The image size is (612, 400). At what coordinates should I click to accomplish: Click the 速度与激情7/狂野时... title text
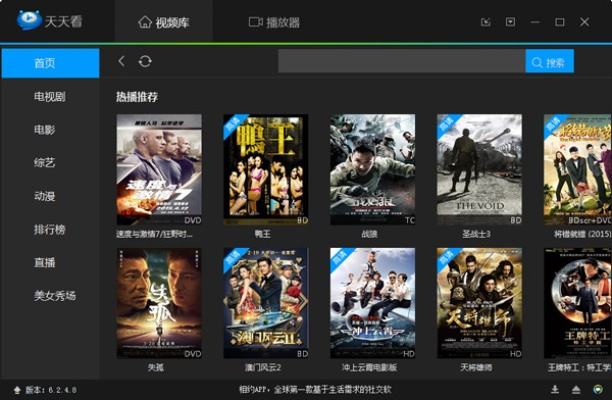coord(154,234)
